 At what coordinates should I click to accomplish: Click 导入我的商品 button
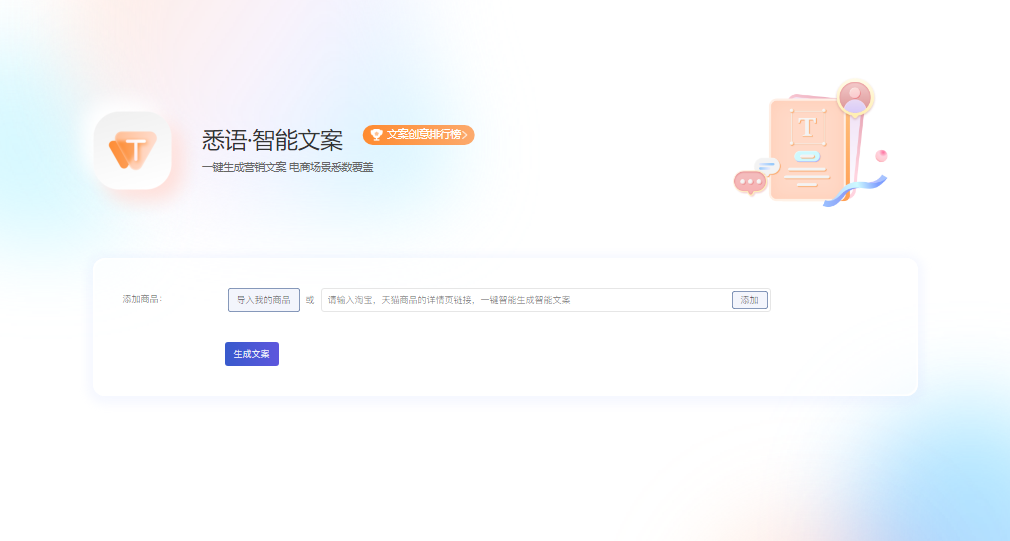pyautogui.click(x=263, y=300)
